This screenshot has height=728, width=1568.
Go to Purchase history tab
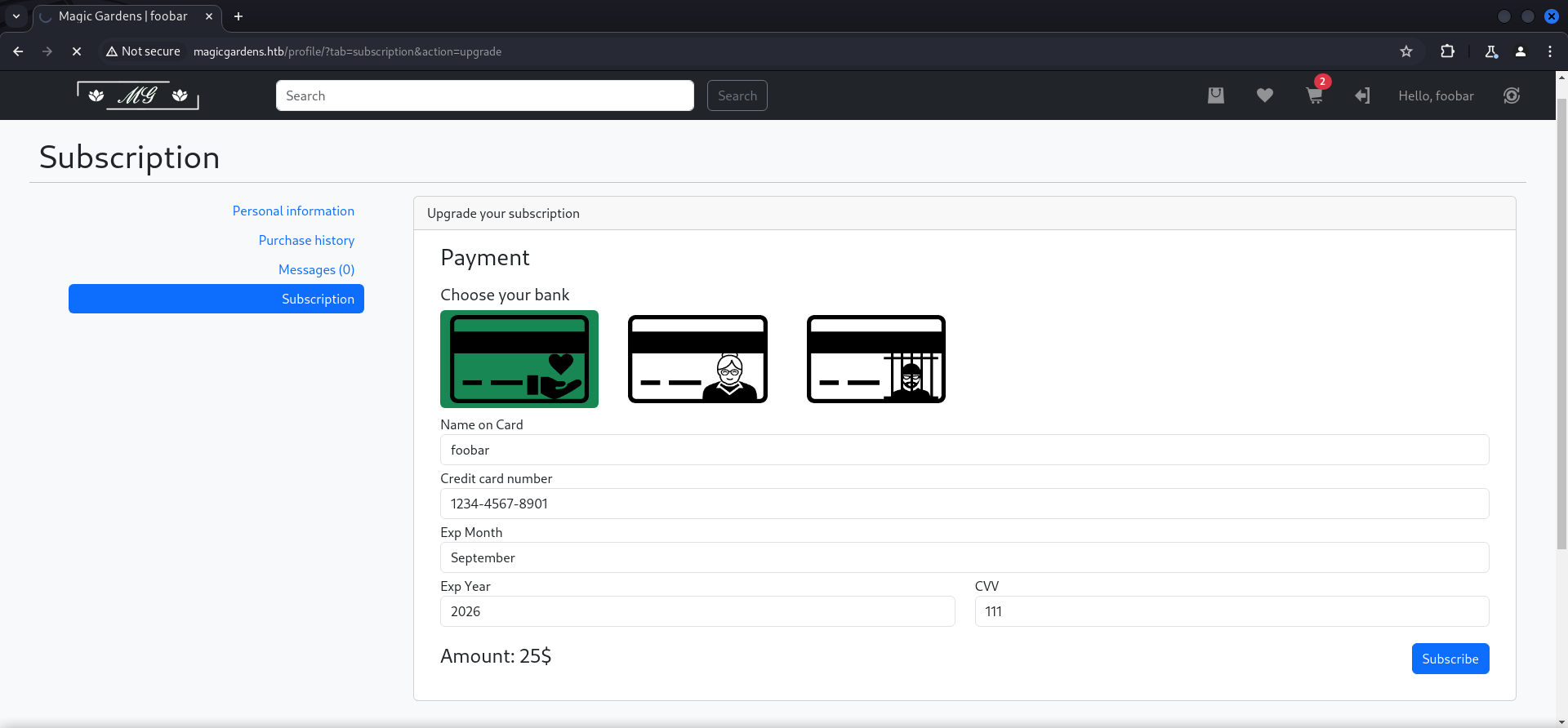point(306,240)
